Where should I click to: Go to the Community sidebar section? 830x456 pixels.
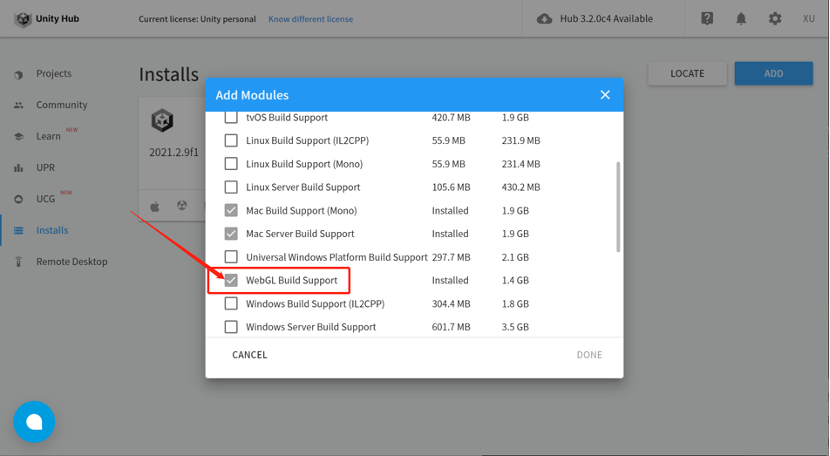[x=61, y=105]
